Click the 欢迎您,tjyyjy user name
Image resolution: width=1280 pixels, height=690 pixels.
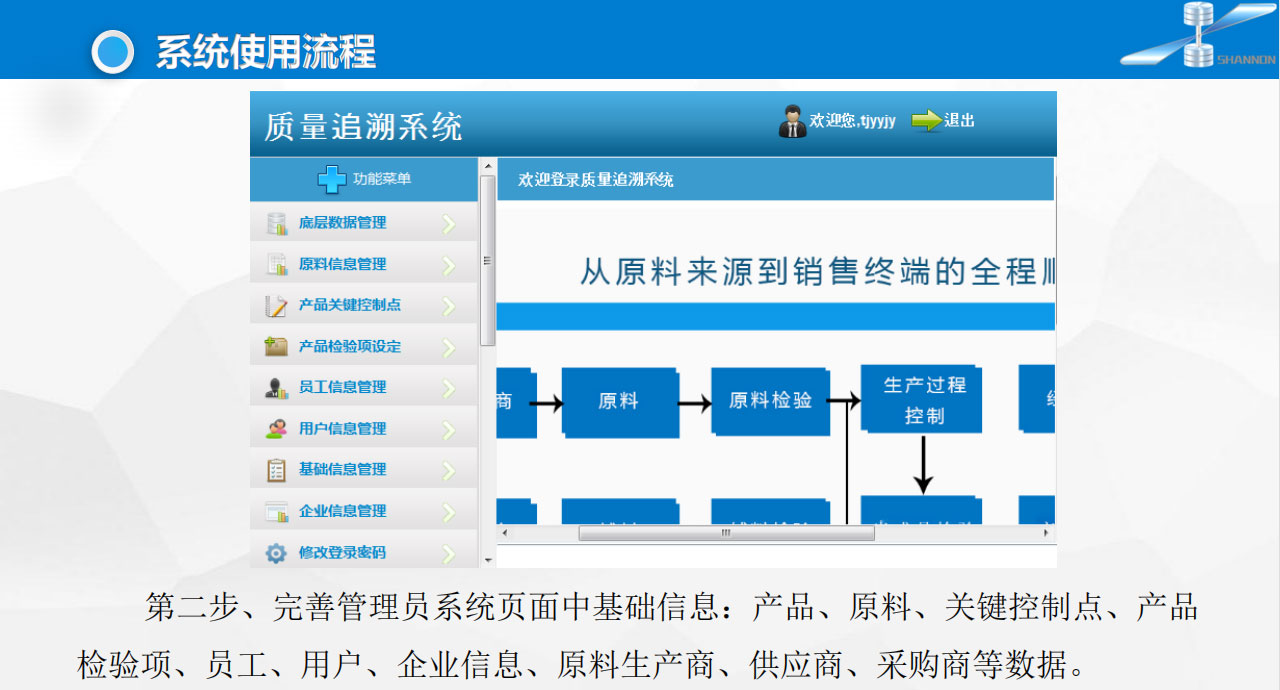852,121
